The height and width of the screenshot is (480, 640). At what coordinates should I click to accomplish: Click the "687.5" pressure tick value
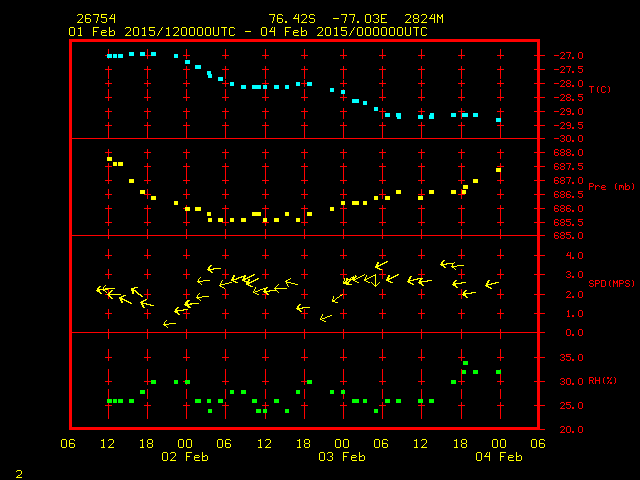pos(568,167)
